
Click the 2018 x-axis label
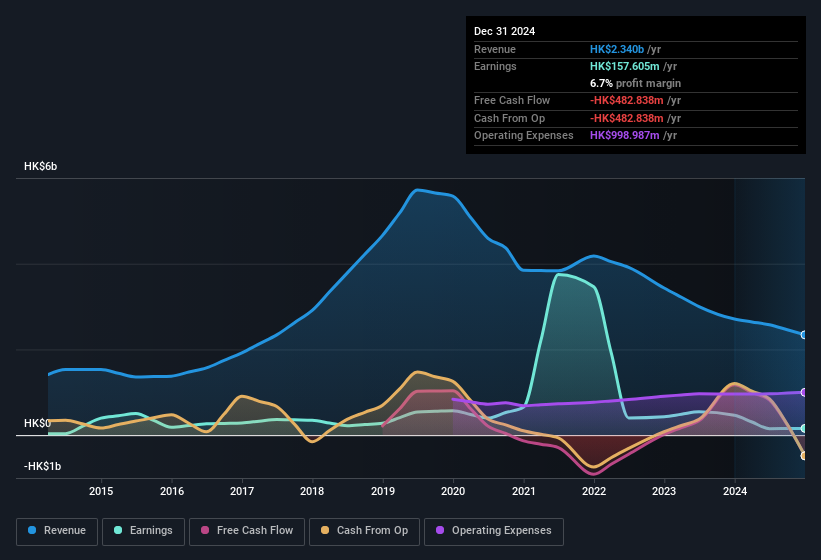point(312,491)
